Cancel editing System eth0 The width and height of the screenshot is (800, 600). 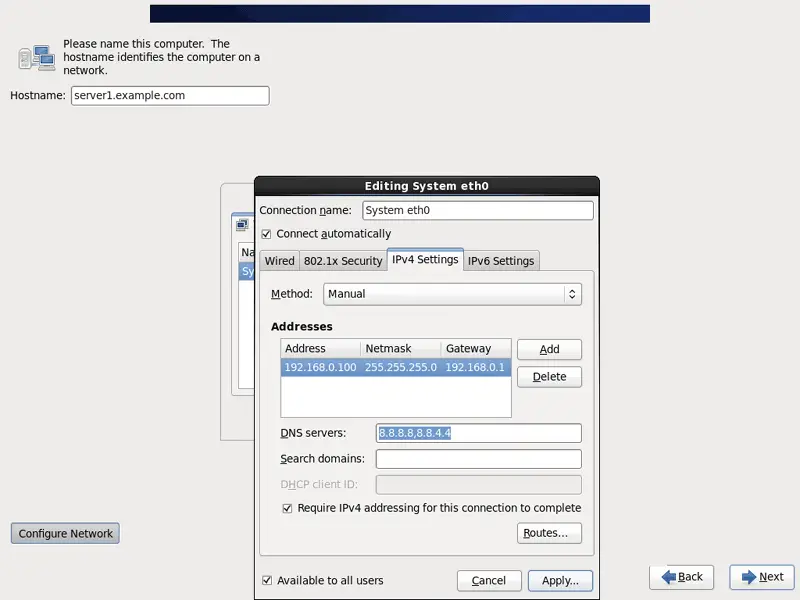tap(489, 581)
